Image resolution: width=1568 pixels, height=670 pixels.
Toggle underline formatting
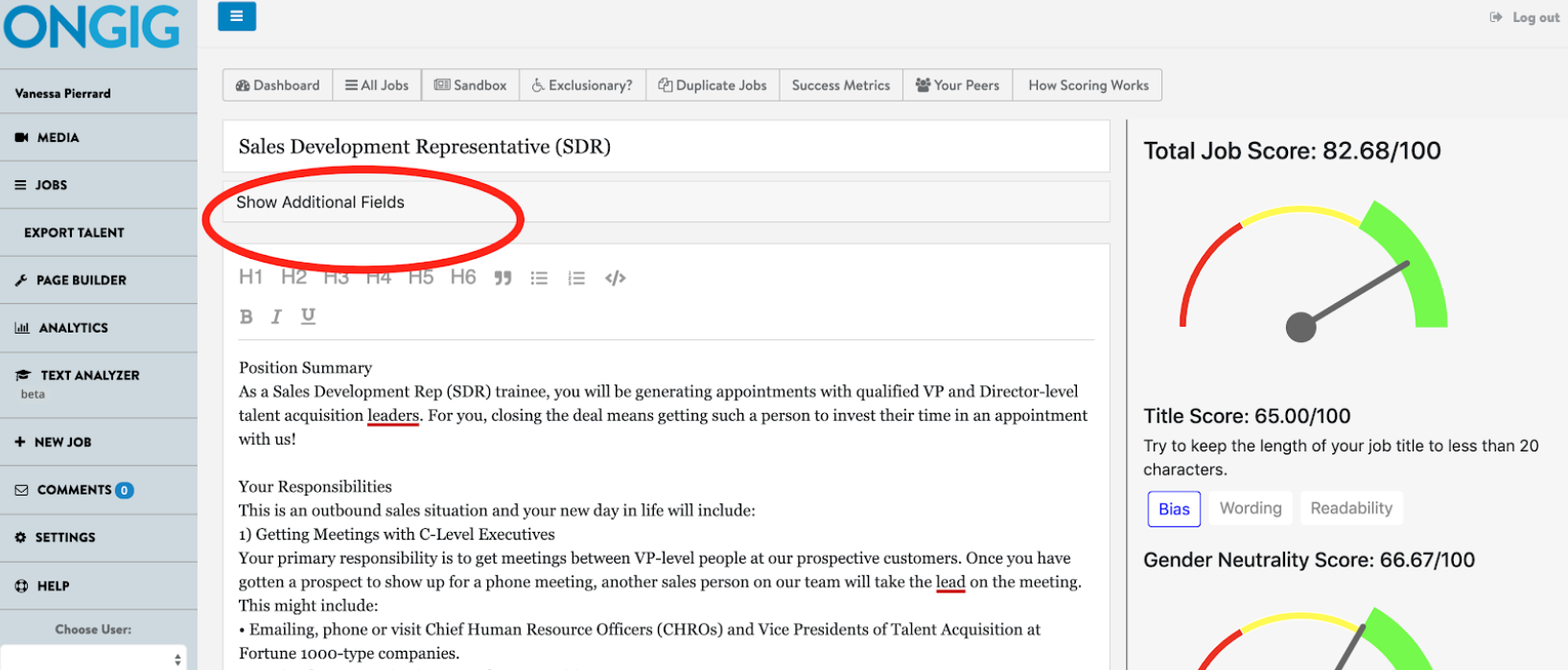[x=308, y=316]
